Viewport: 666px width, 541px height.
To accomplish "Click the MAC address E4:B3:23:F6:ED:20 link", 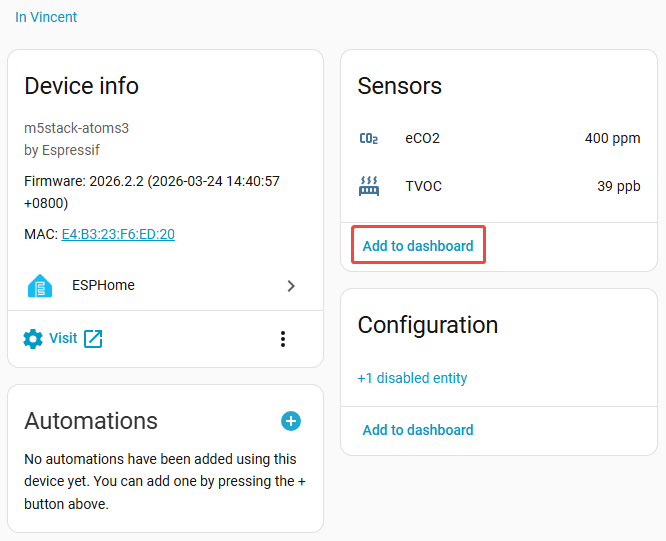I will click(x=118, y=234).
